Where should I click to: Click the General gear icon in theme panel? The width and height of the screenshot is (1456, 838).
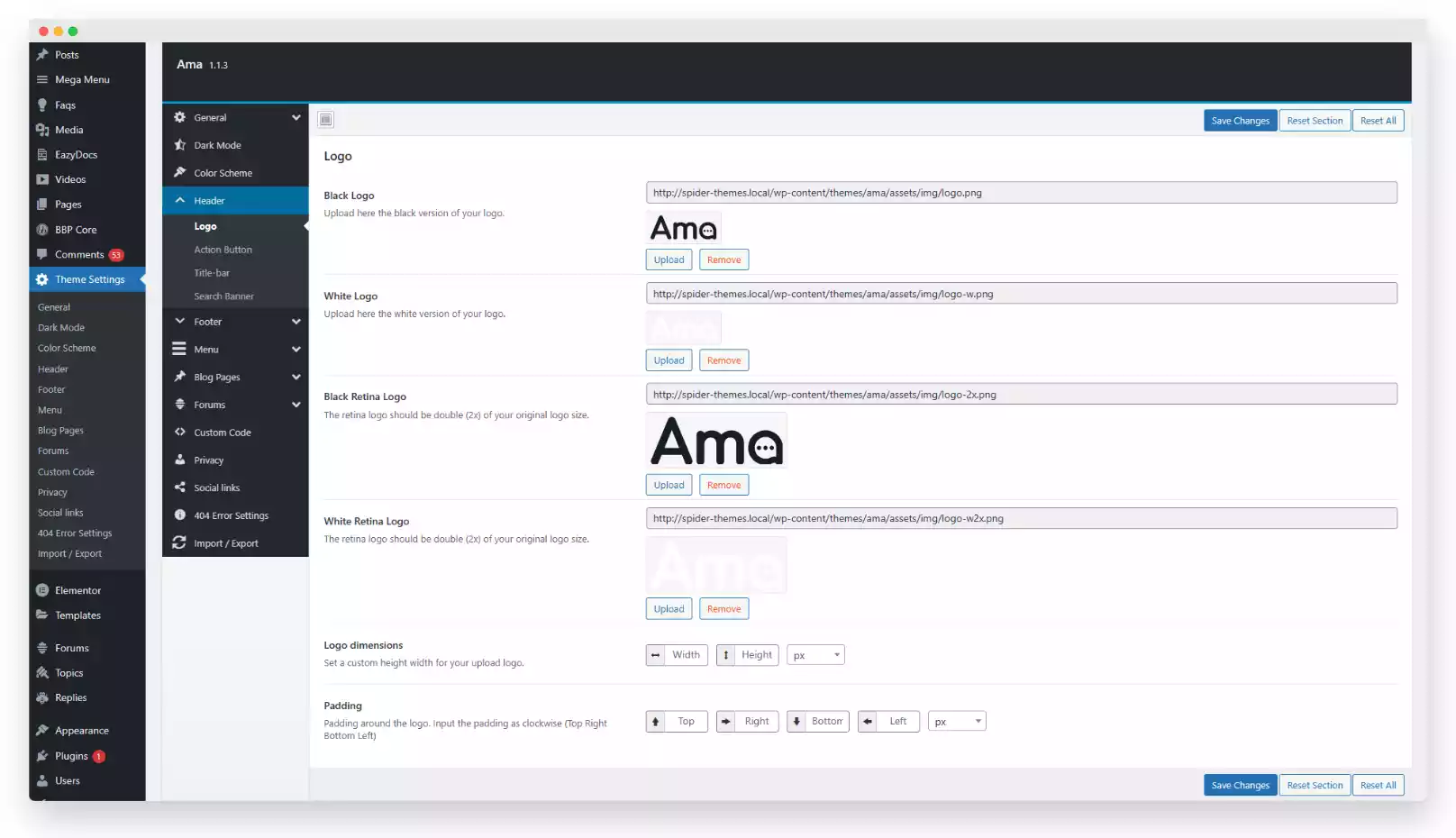point(179,117)
